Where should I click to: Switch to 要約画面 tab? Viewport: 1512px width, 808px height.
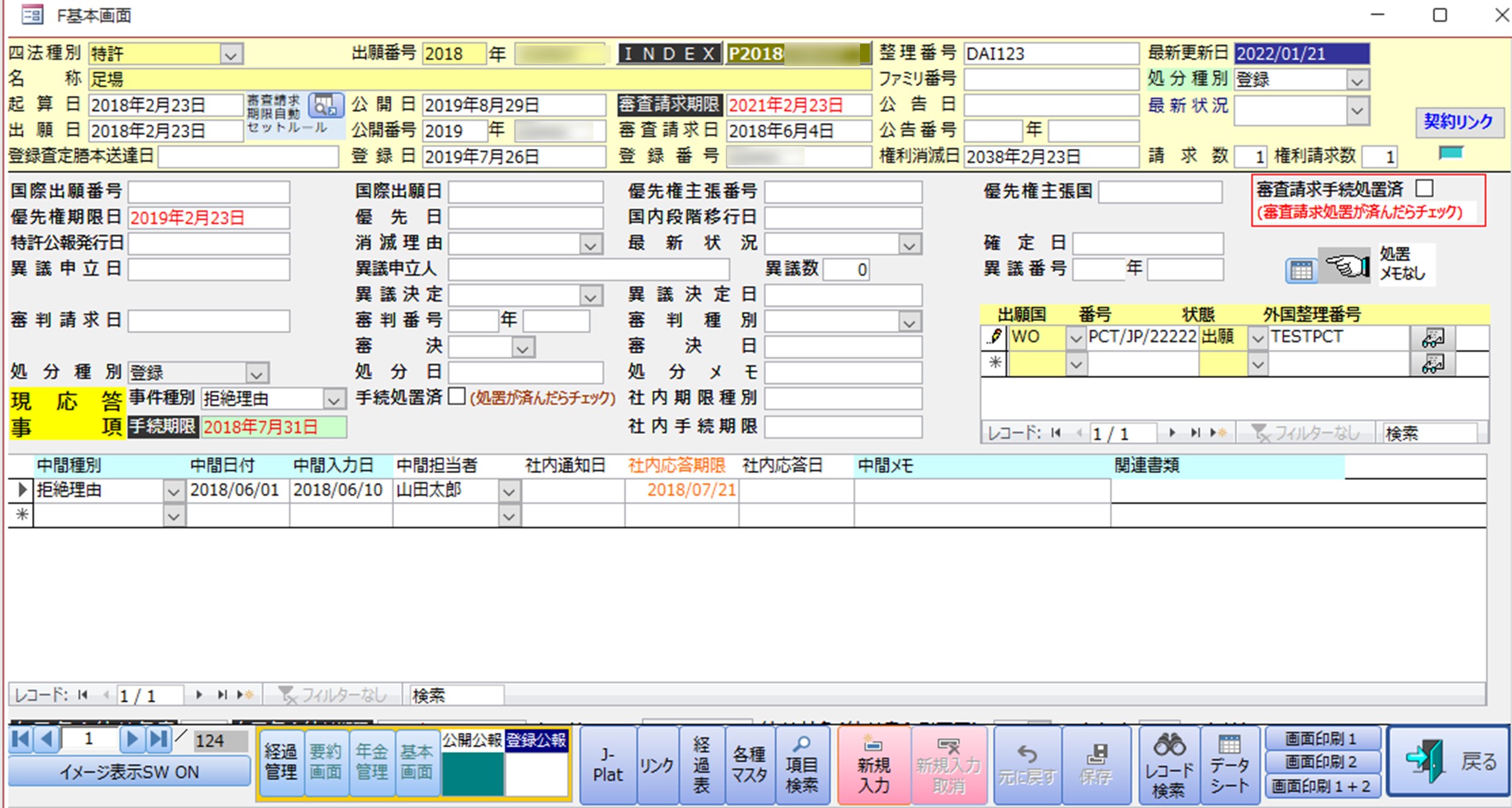(326, 761)
